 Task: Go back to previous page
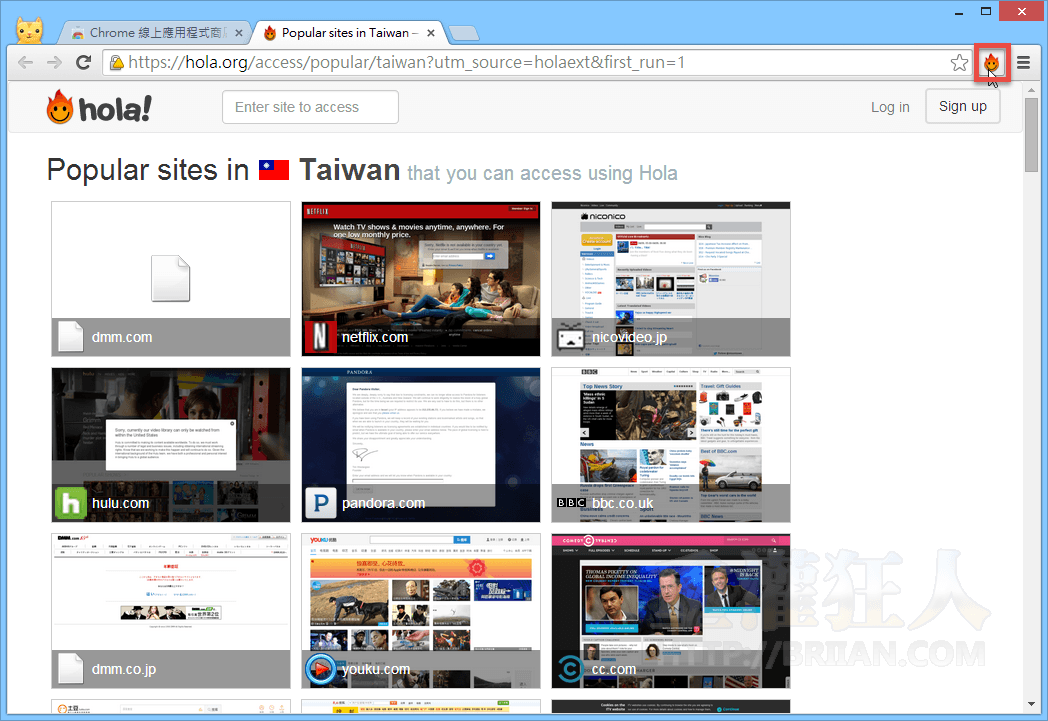pos(25,63)
